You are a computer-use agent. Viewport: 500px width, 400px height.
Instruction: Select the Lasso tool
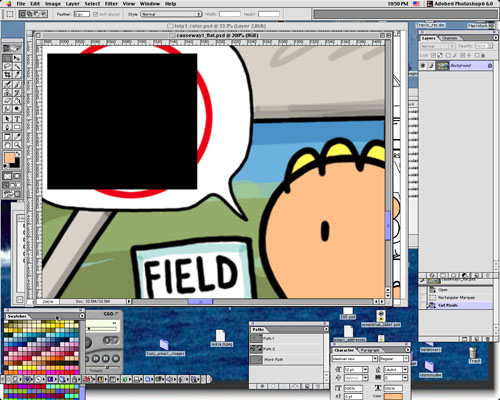7,66
